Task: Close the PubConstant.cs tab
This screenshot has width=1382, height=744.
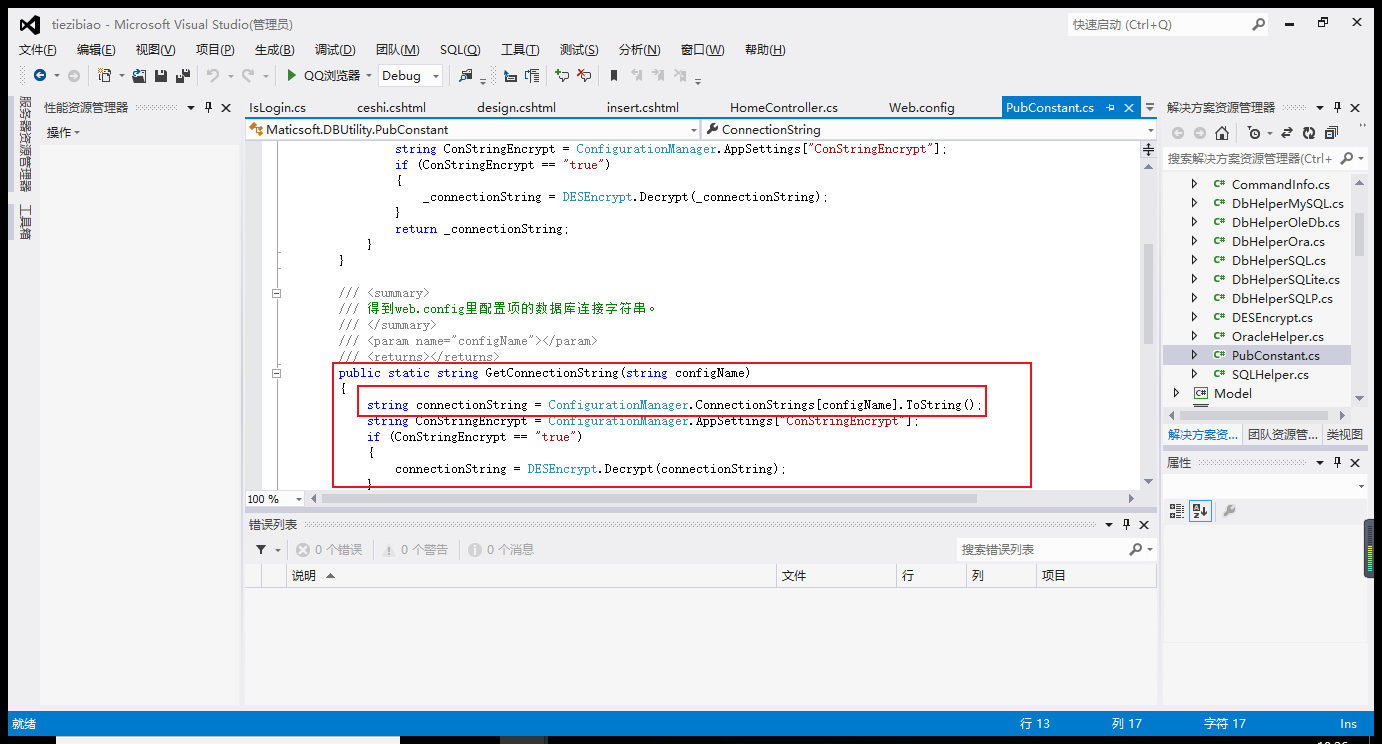Action: [1130, 107]
